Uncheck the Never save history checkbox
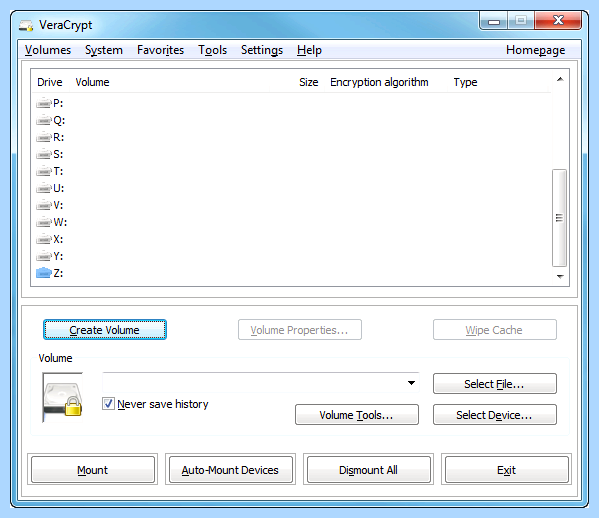 pyautogui.click(x=108, y=403)
